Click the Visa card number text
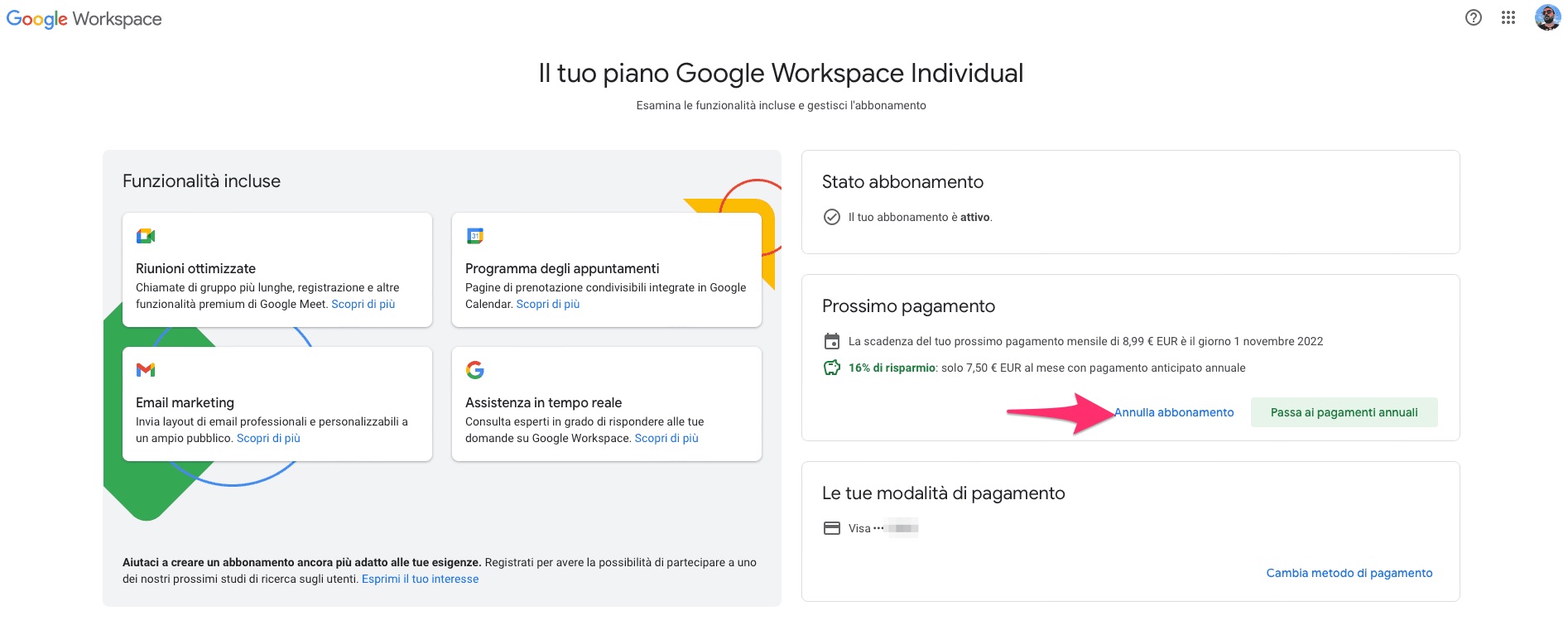1568x630 pixels. (883, 528)
